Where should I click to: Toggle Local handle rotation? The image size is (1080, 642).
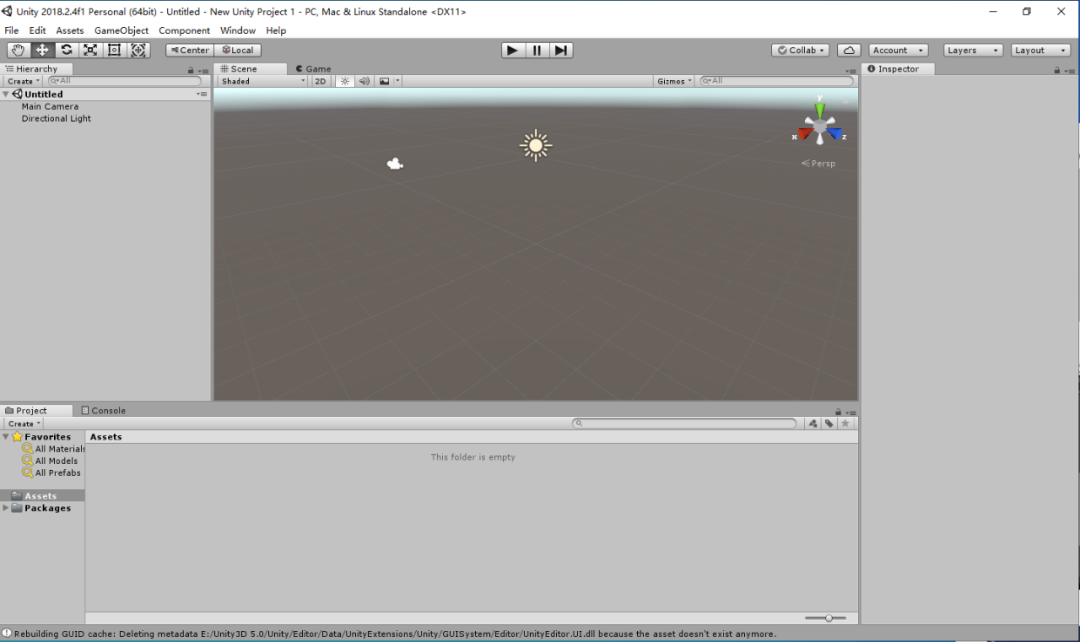point(238,50)
